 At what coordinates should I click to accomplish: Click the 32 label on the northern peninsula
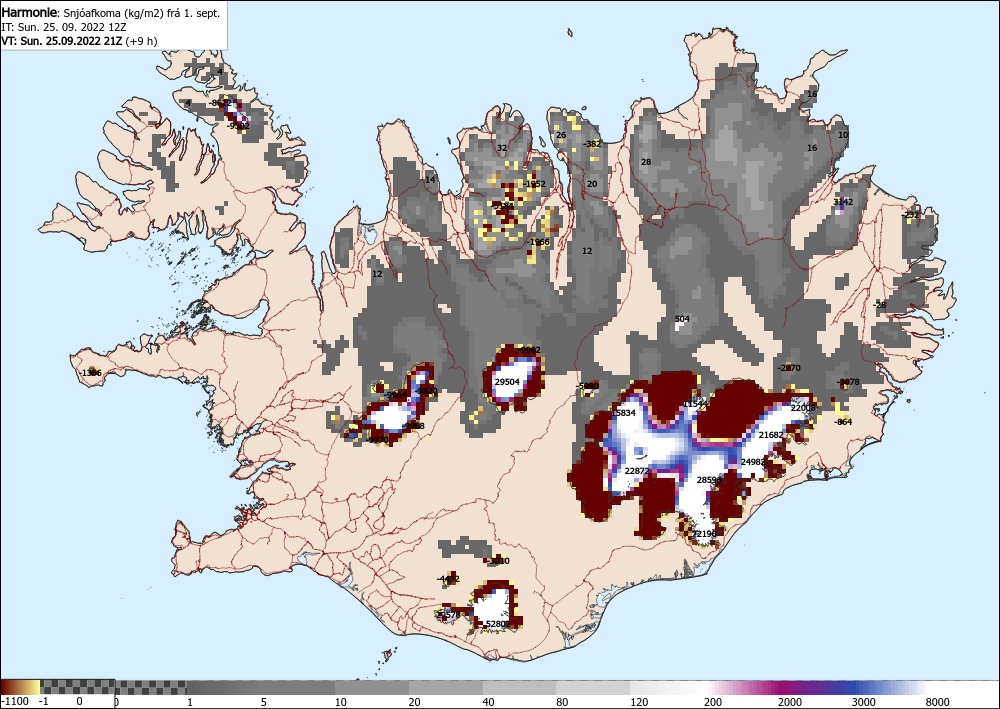(502, 148)
